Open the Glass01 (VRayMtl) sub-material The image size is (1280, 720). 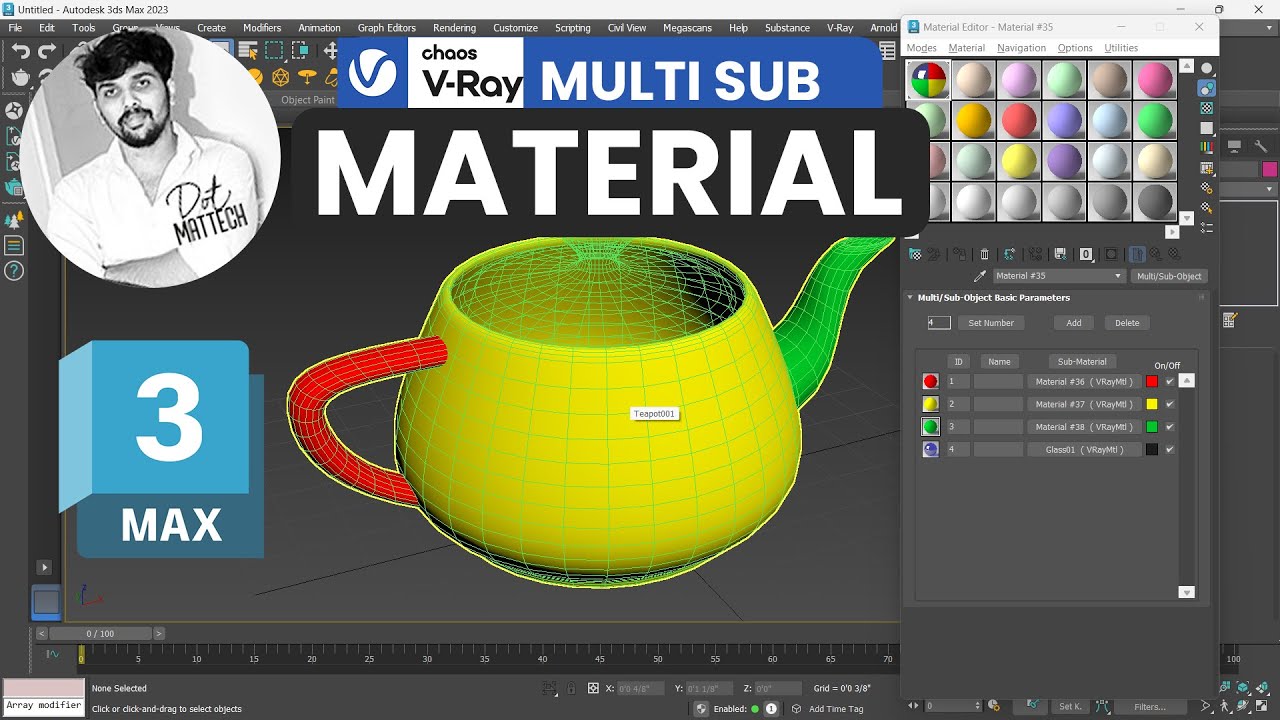tap(1084, 450)
